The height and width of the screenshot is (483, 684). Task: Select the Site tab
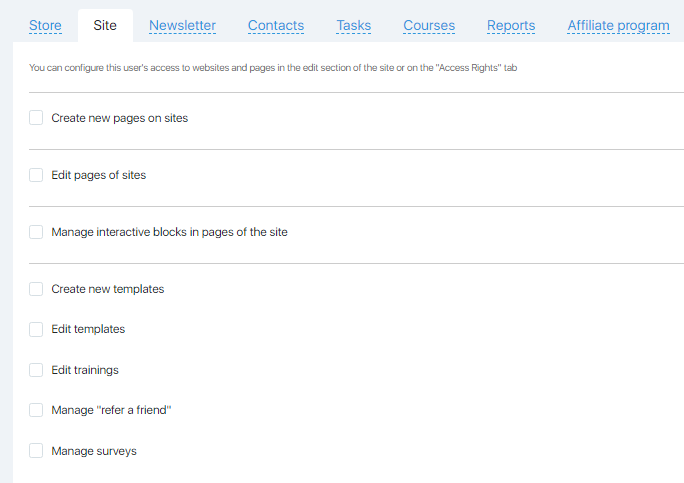tap(105, 26)
